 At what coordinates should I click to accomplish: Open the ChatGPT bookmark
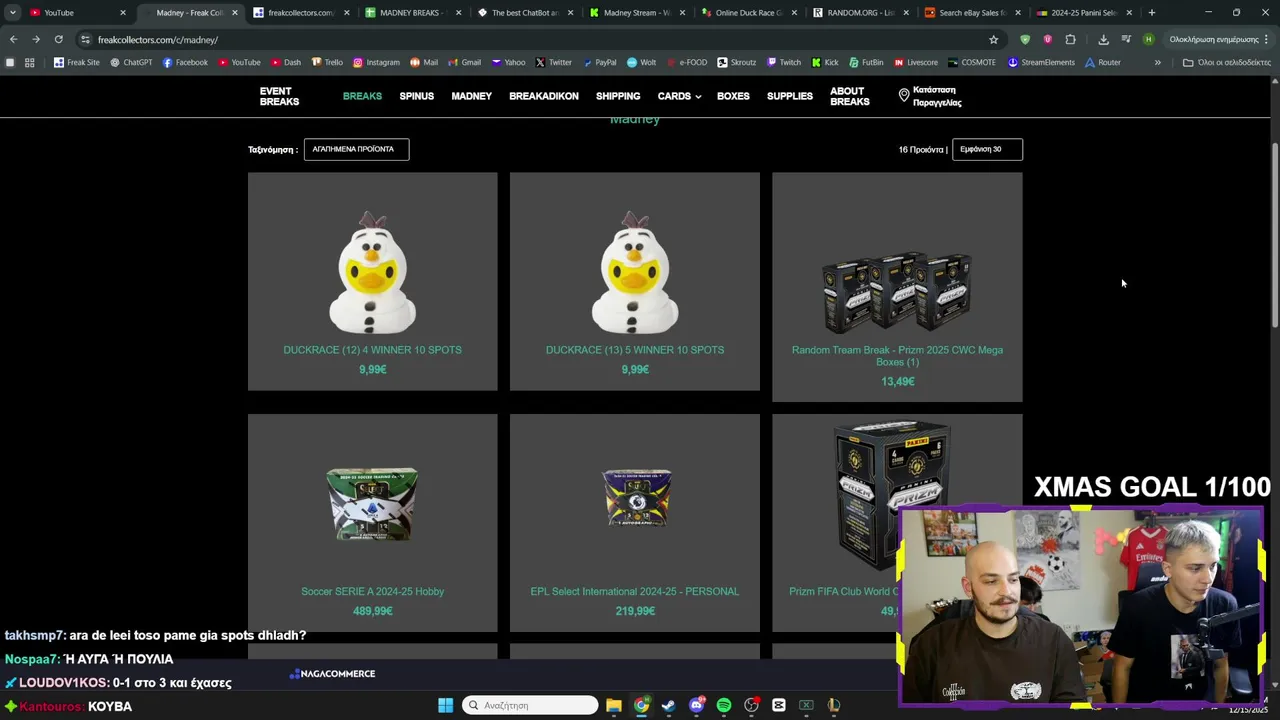point(131,62)
